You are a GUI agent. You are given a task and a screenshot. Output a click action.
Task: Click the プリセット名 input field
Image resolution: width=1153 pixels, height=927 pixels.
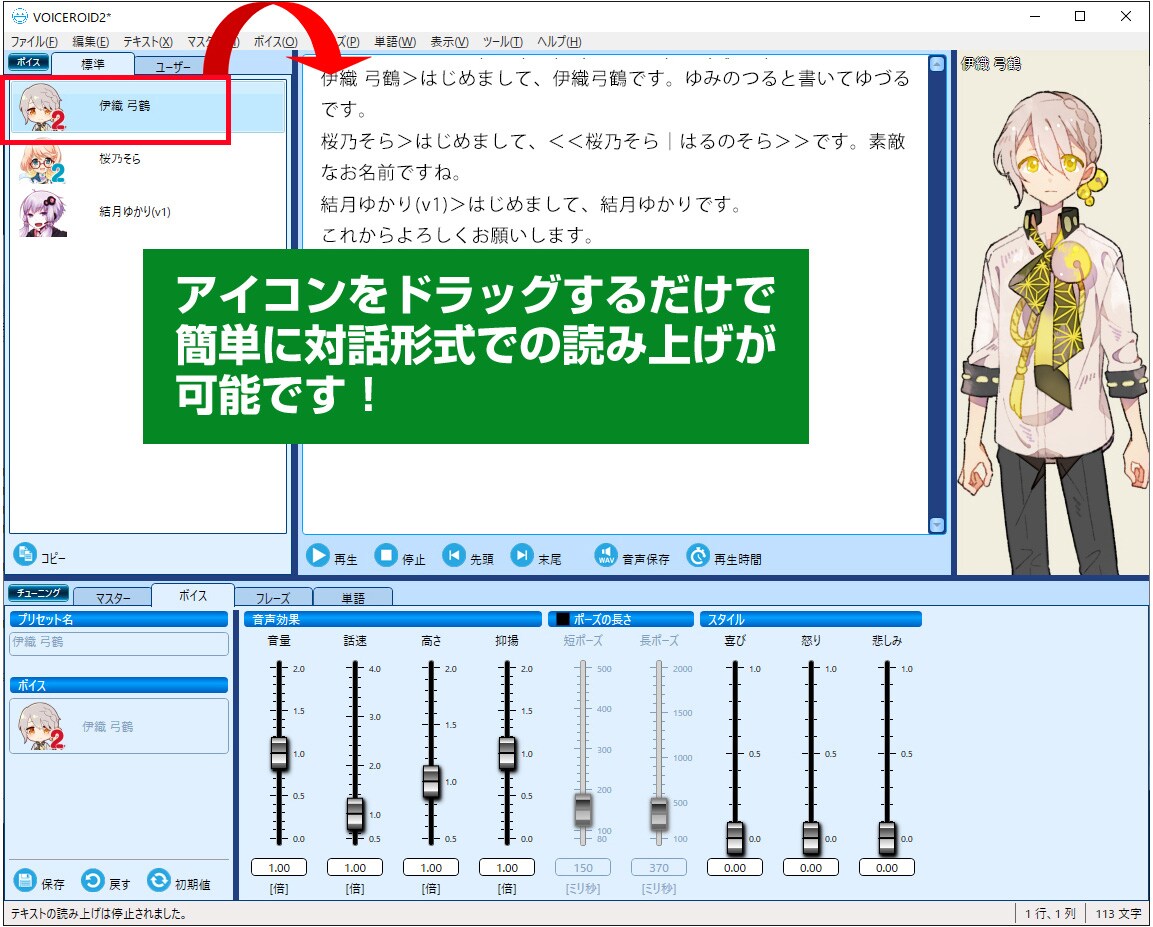point(119,643)
